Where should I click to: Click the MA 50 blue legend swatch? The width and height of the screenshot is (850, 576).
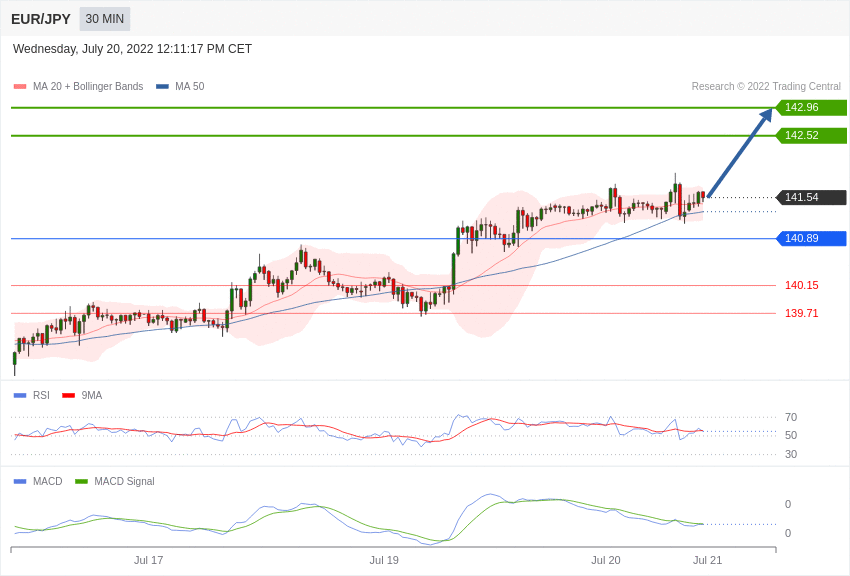162,87
